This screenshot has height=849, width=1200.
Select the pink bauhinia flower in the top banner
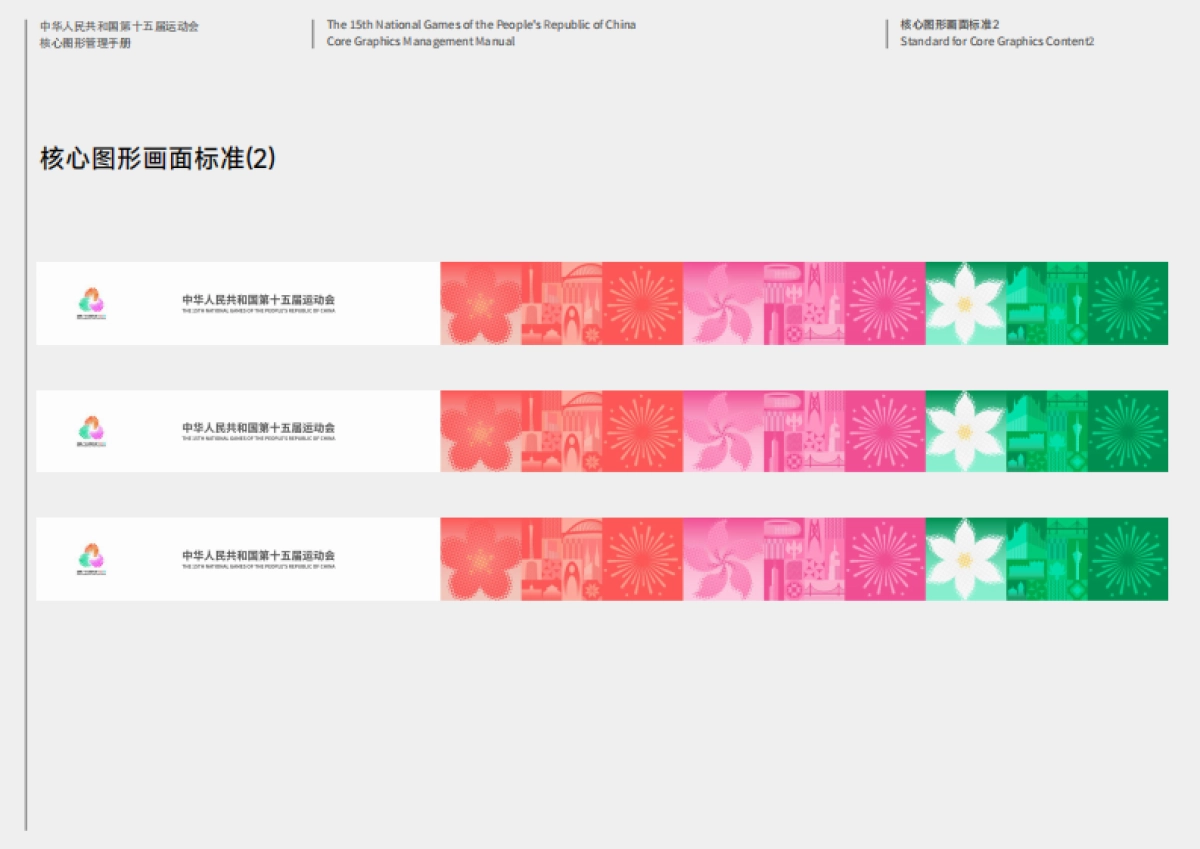click(723, 303)
